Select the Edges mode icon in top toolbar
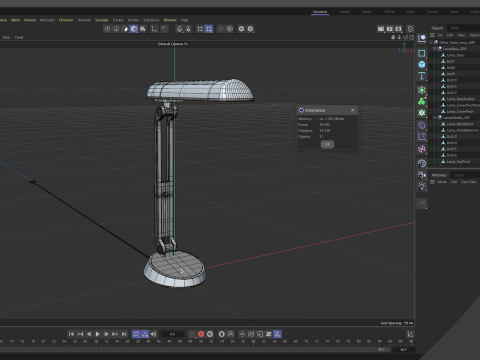This screenshot has width=480, height=360. pyautogui.click(x=116, y=29)
